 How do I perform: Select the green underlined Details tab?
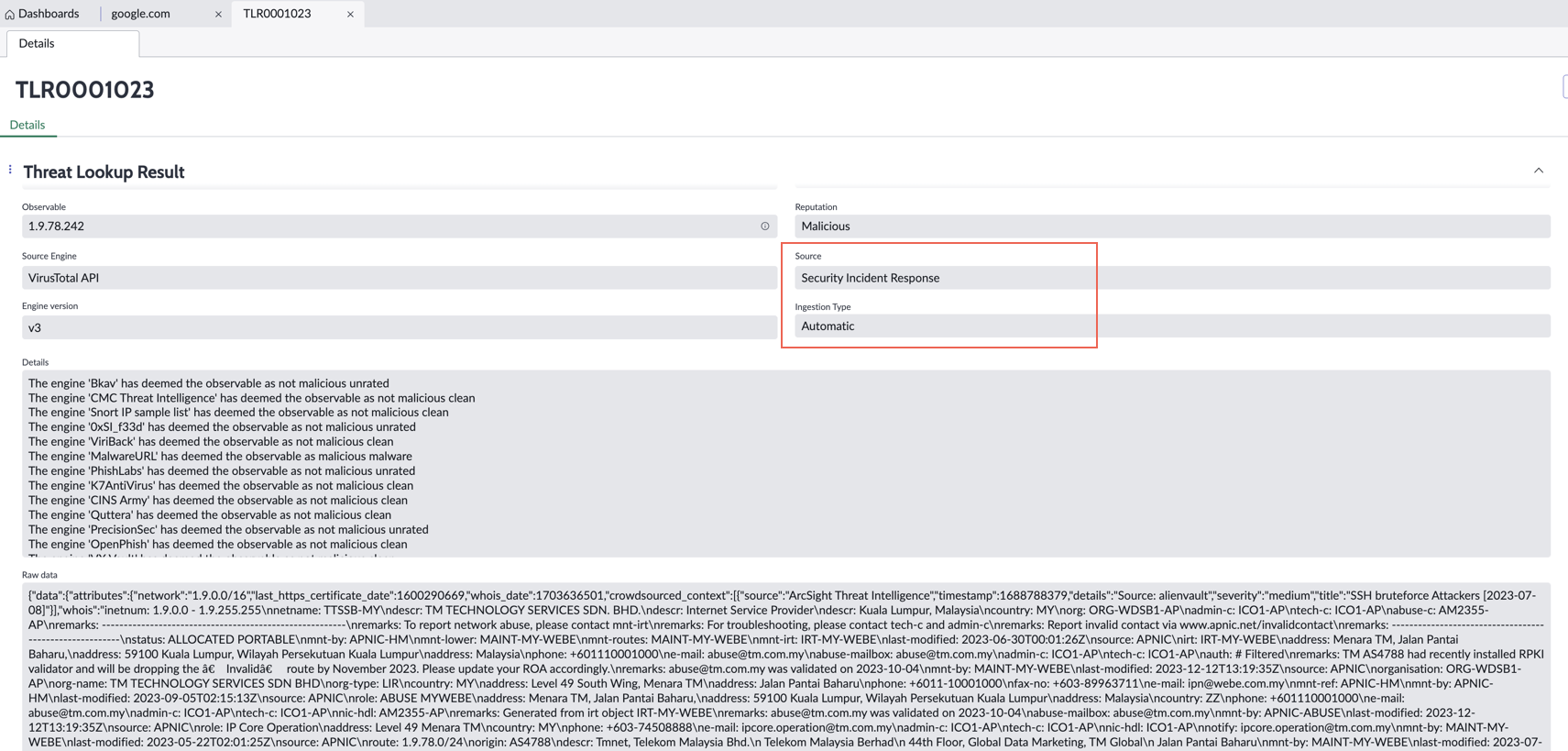(27, 125)
